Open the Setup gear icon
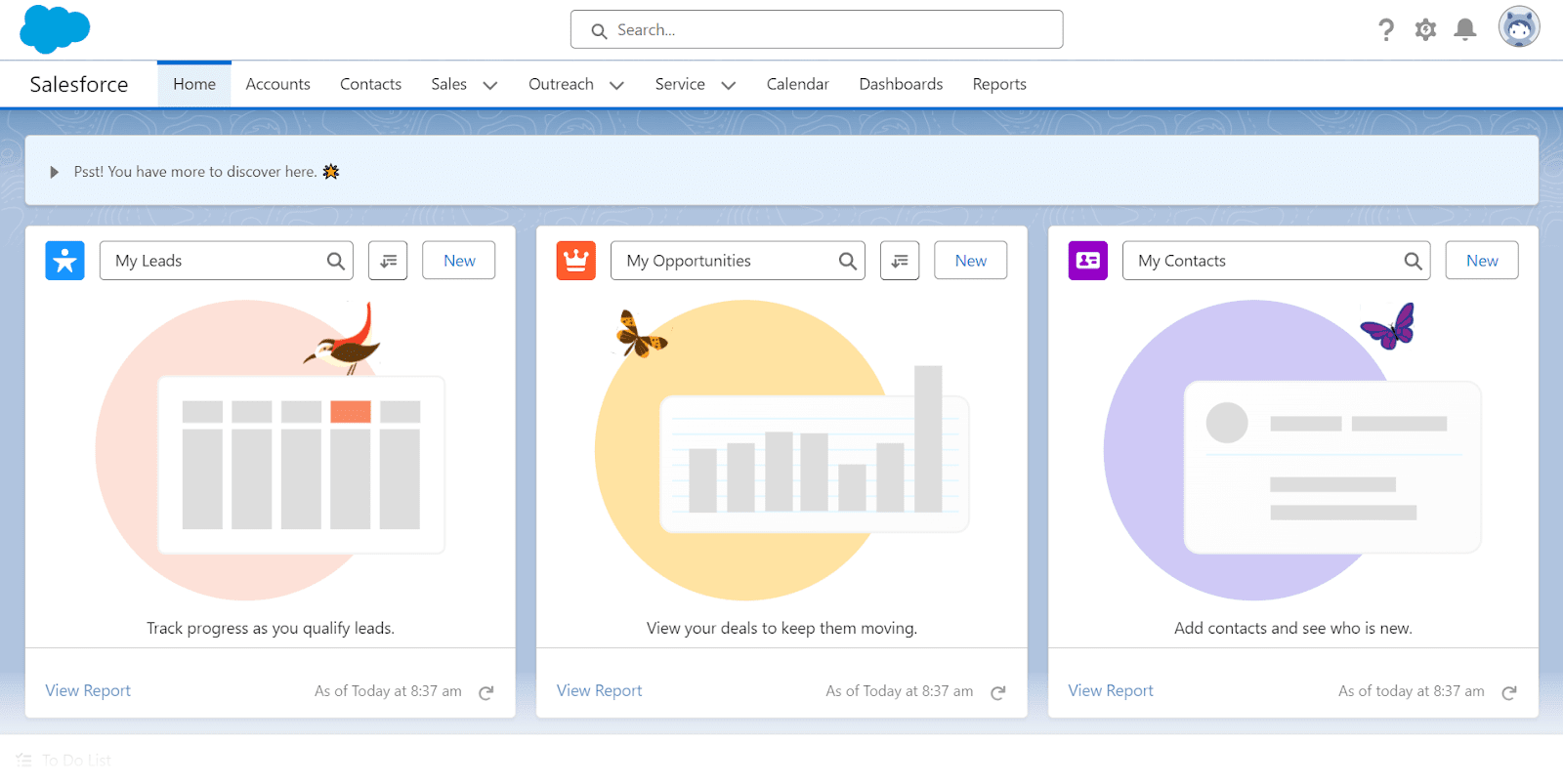This screenshot has width=1563, height=784. tap(1425, 30)
